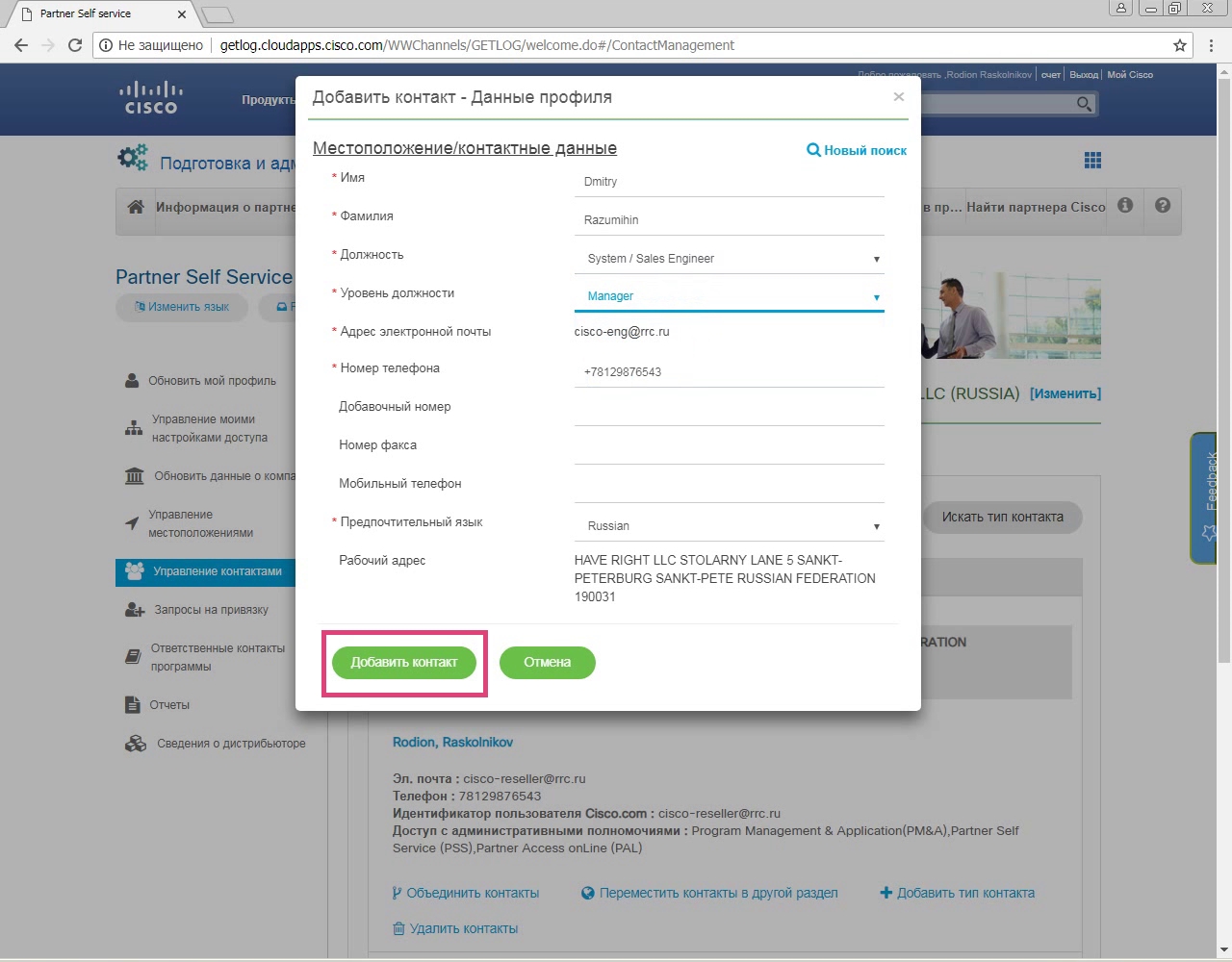Click Удалить контакты link

point(455,928)
